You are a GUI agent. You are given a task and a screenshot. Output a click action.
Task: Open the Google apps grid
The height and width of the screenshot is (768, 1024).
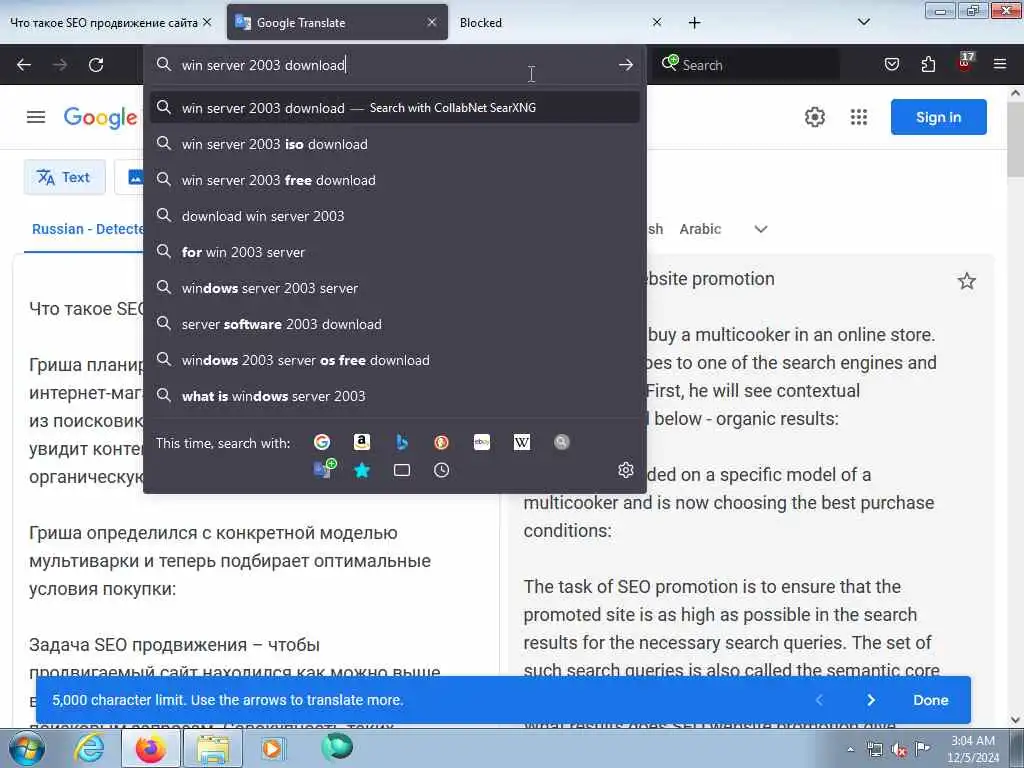click(x=859, y=117)
